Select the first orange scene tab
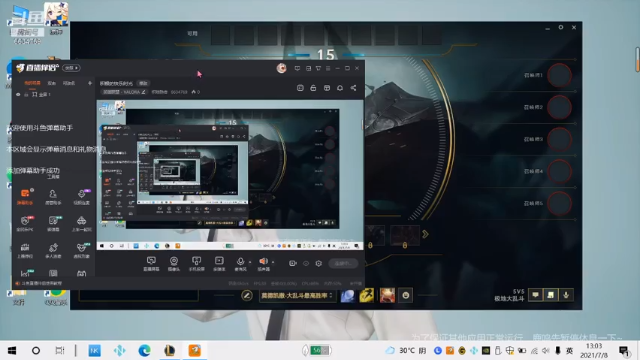Viewport: 640px width, 360px height. [32, 83]
